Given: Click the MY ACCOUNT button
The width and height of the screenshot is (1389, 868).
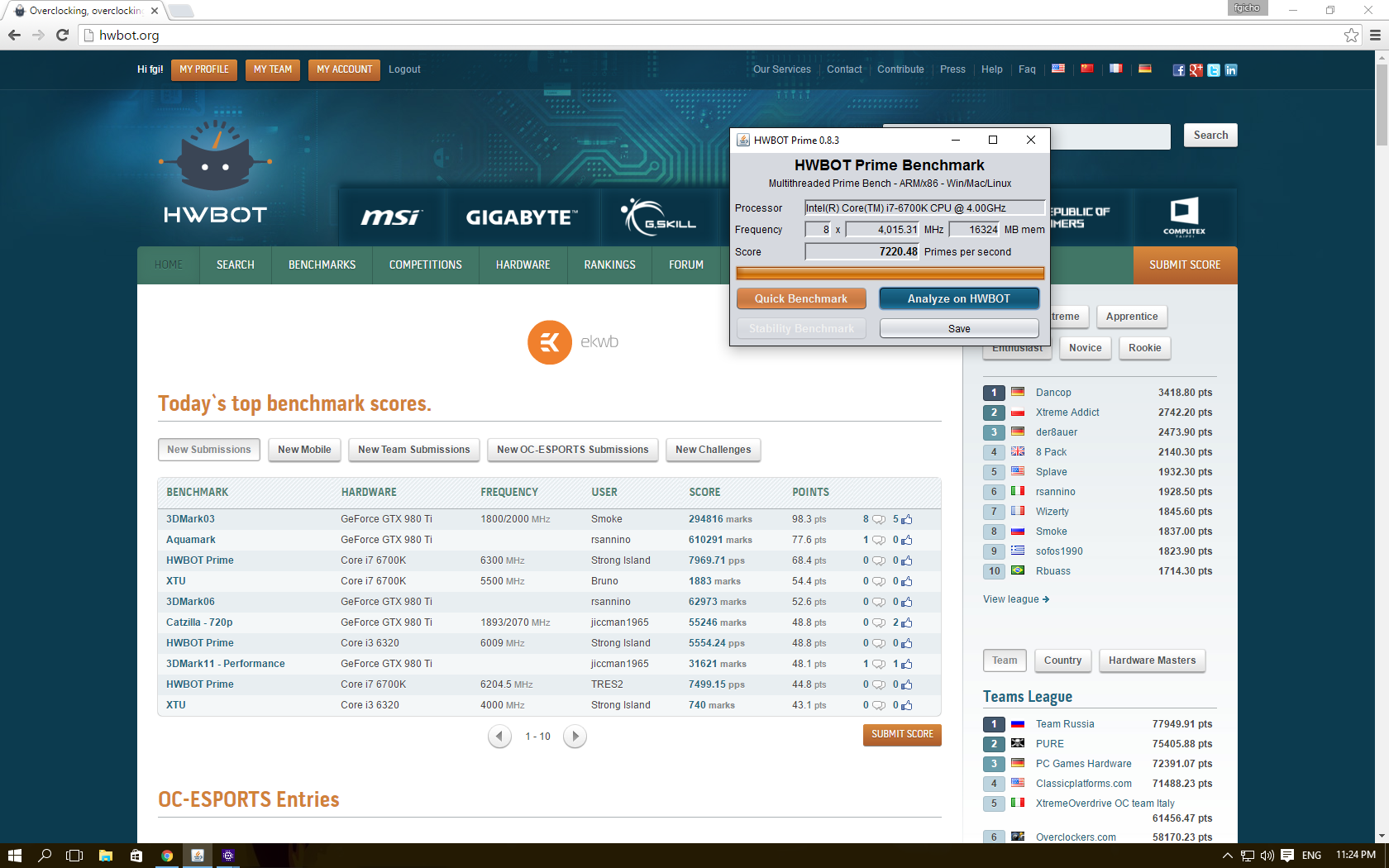Looking at the screenshot, I should (x=345, y=69).
